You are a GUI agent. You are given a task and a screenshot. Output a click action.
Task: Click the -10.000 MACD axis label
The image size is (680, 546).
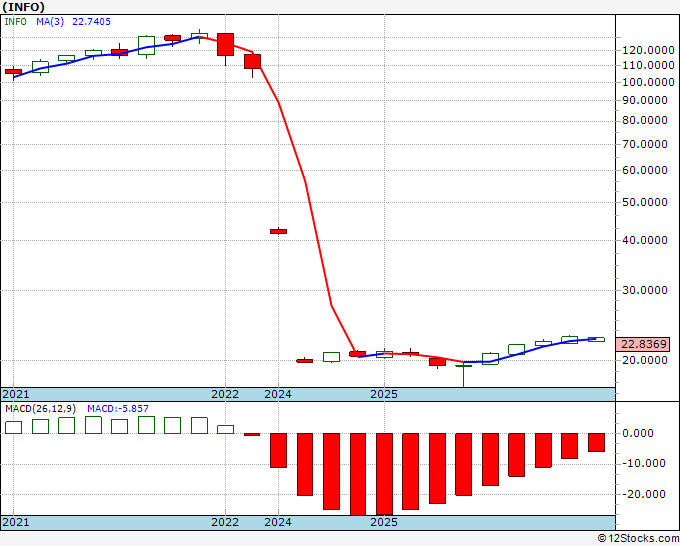pyautogui.click(x=644, y=464)
